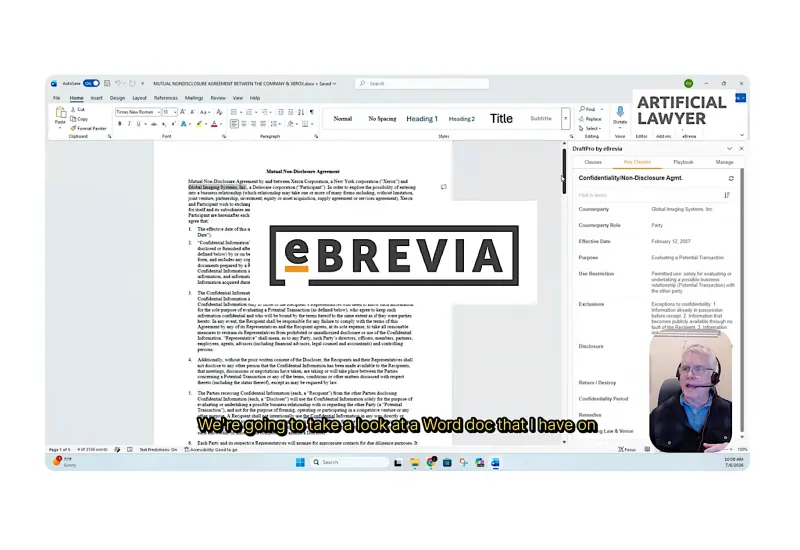Open the font name dropdown Times New Roman
The image size is (800, 550).
point(138,112)
